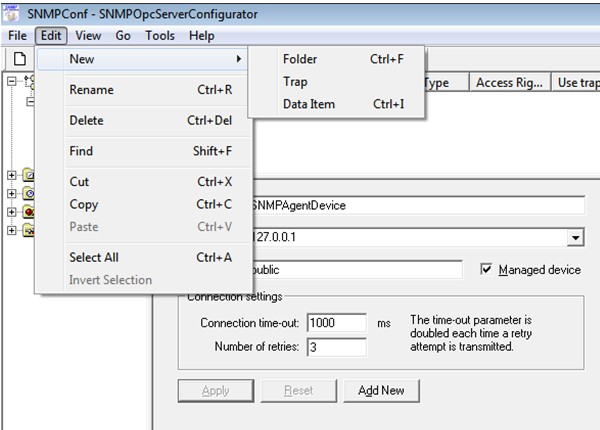Image resolution: width=600 pixels, height=430 pixels.
Task: Click the greyed Paste menu entry
Action: point(144,226)
